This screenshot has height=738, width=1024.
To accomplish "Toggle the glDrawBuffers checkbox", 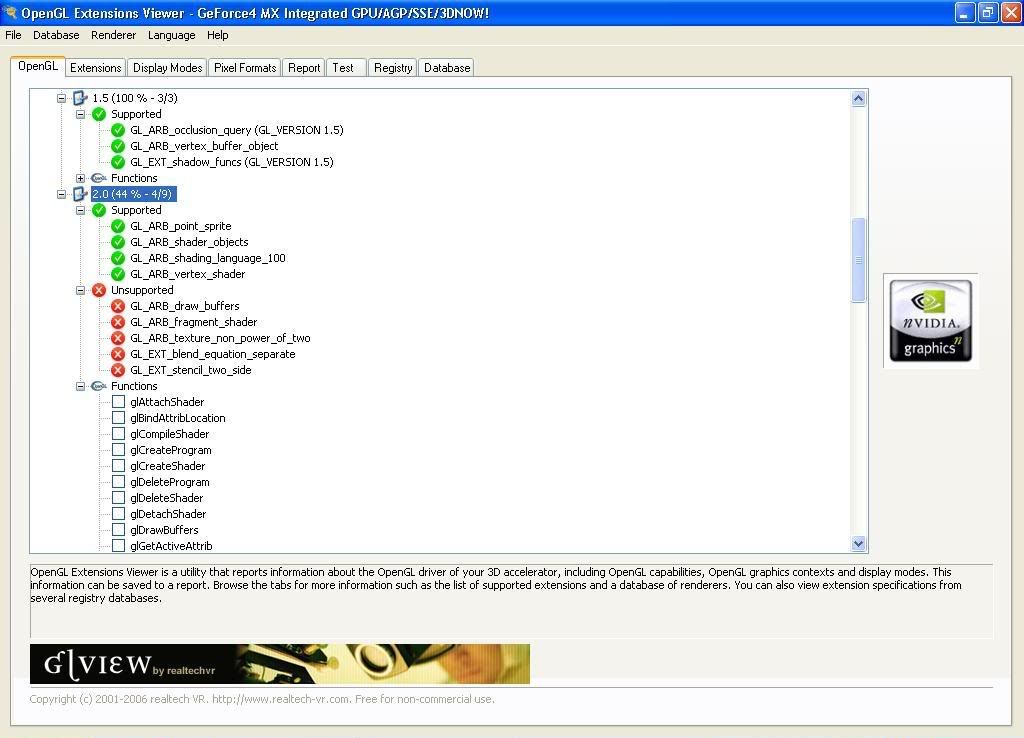I will coord(118,530).
